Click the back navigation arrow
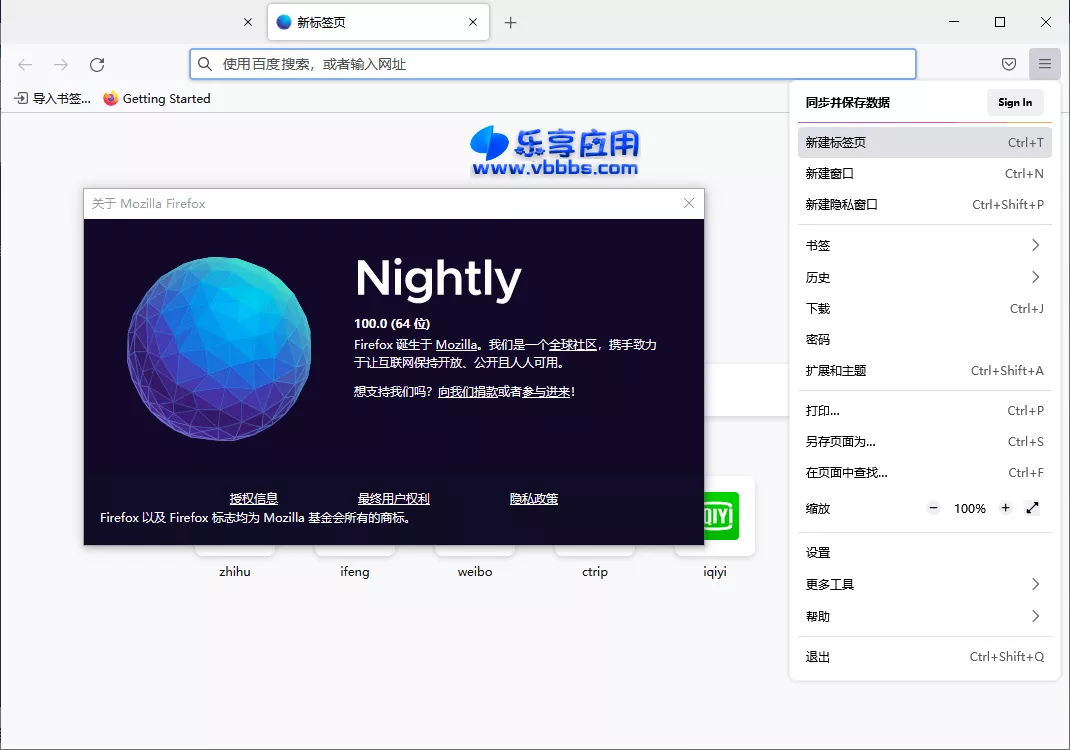 [x=24, y=64]
